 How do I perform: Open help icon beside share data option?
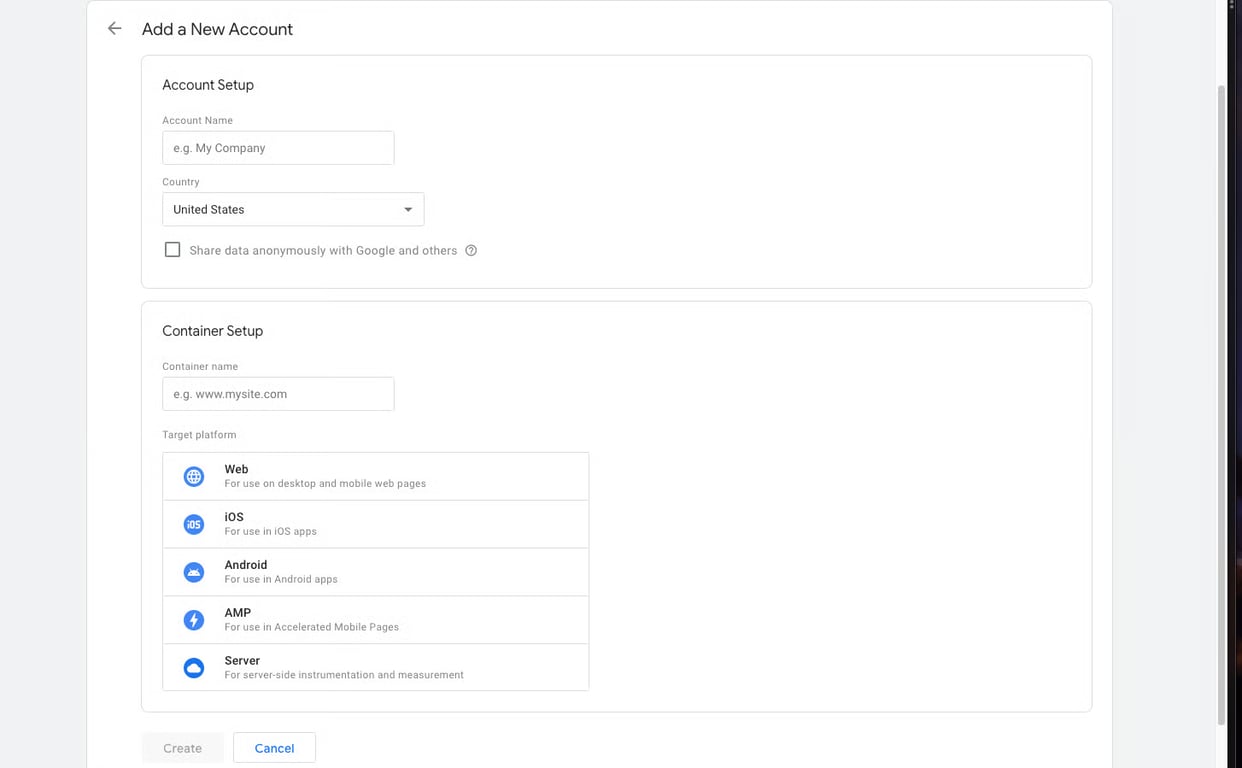pyautogui.click(x=471, y=251)
